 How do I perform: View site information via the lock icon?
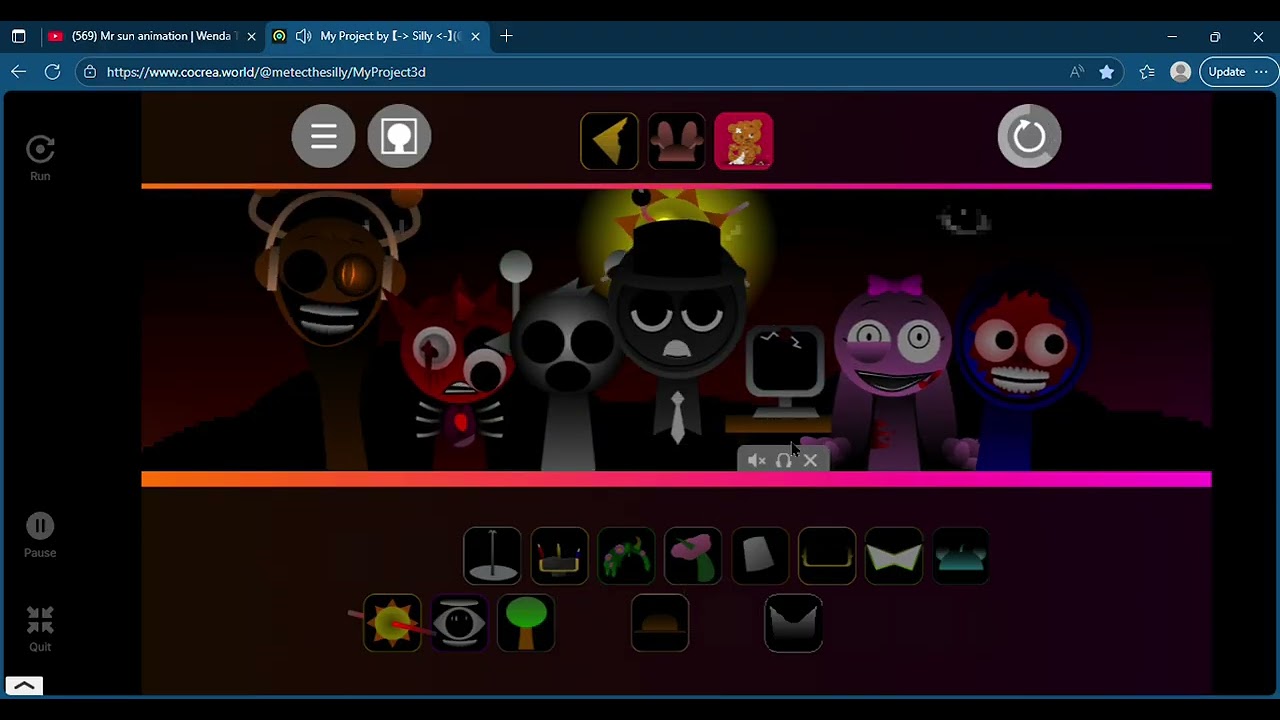coord(90,72)
